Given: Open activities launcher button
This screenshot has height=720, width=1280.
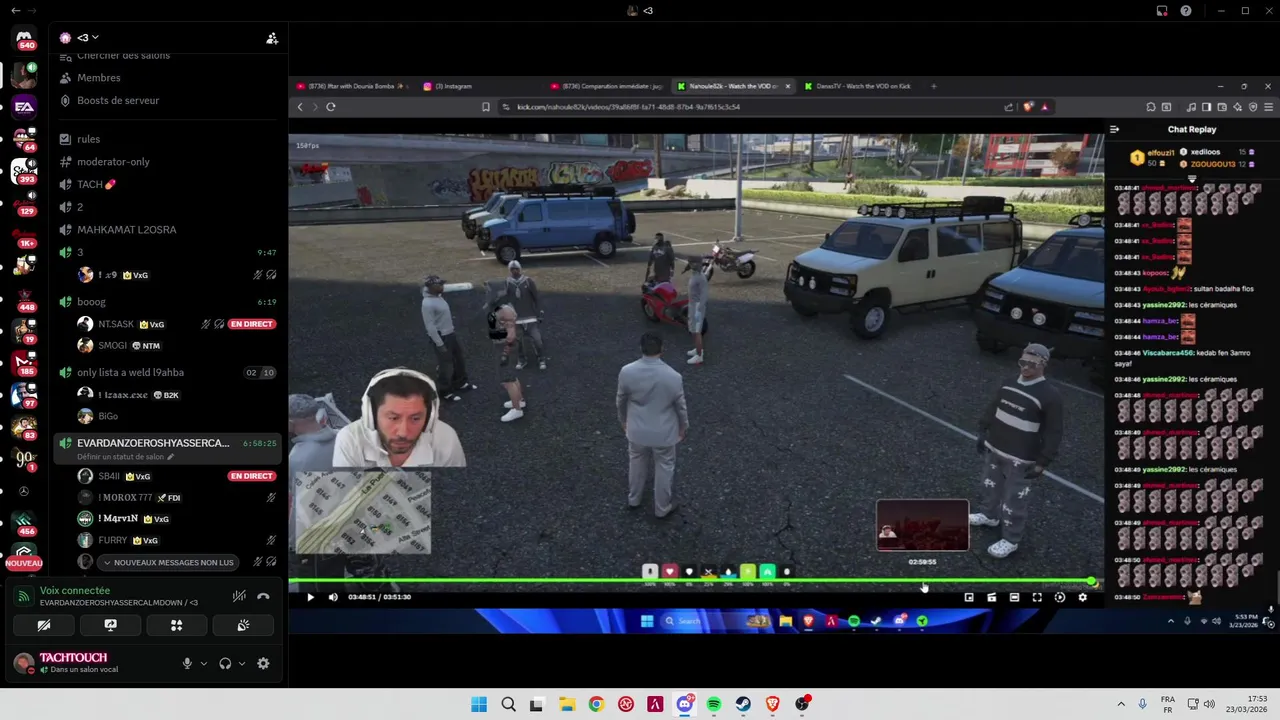Looking at the screenshot, I should [x=176, y=625].
